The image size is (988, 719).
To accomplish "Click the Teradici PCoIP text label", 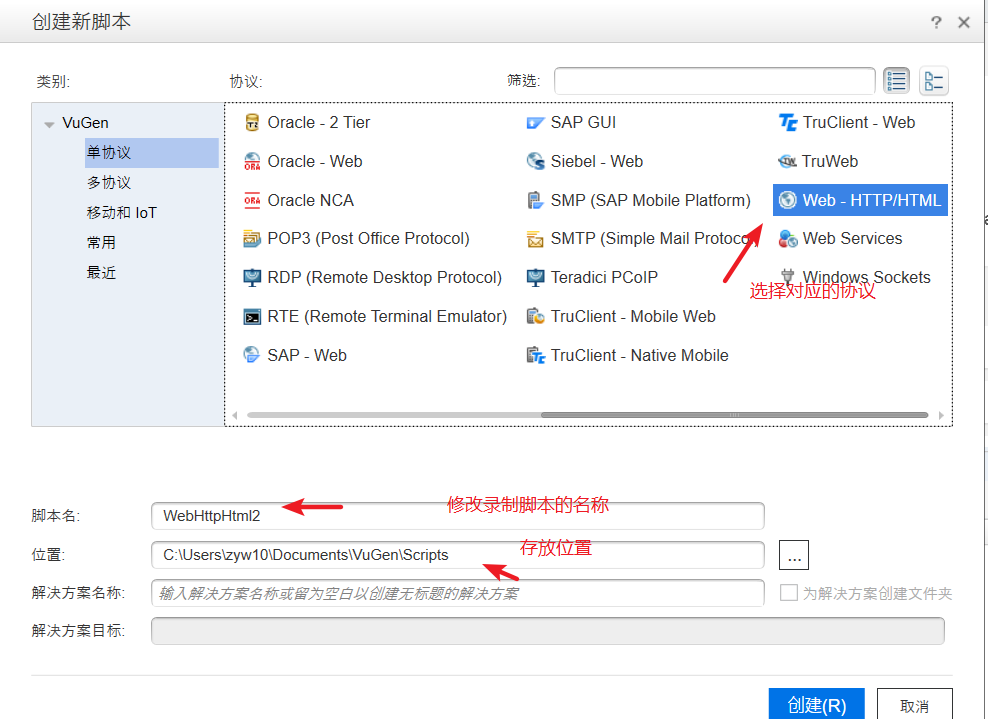I will coord(604,277).
